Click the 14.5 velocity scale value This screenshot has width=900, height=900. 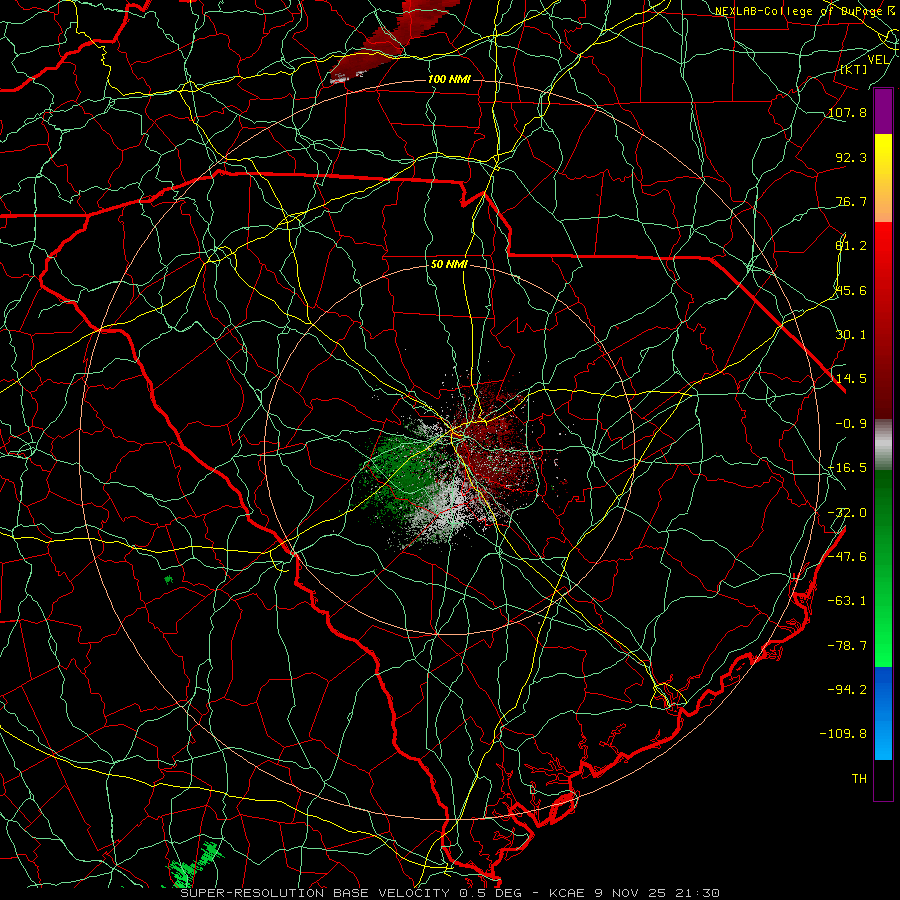[x=851, y=379]
